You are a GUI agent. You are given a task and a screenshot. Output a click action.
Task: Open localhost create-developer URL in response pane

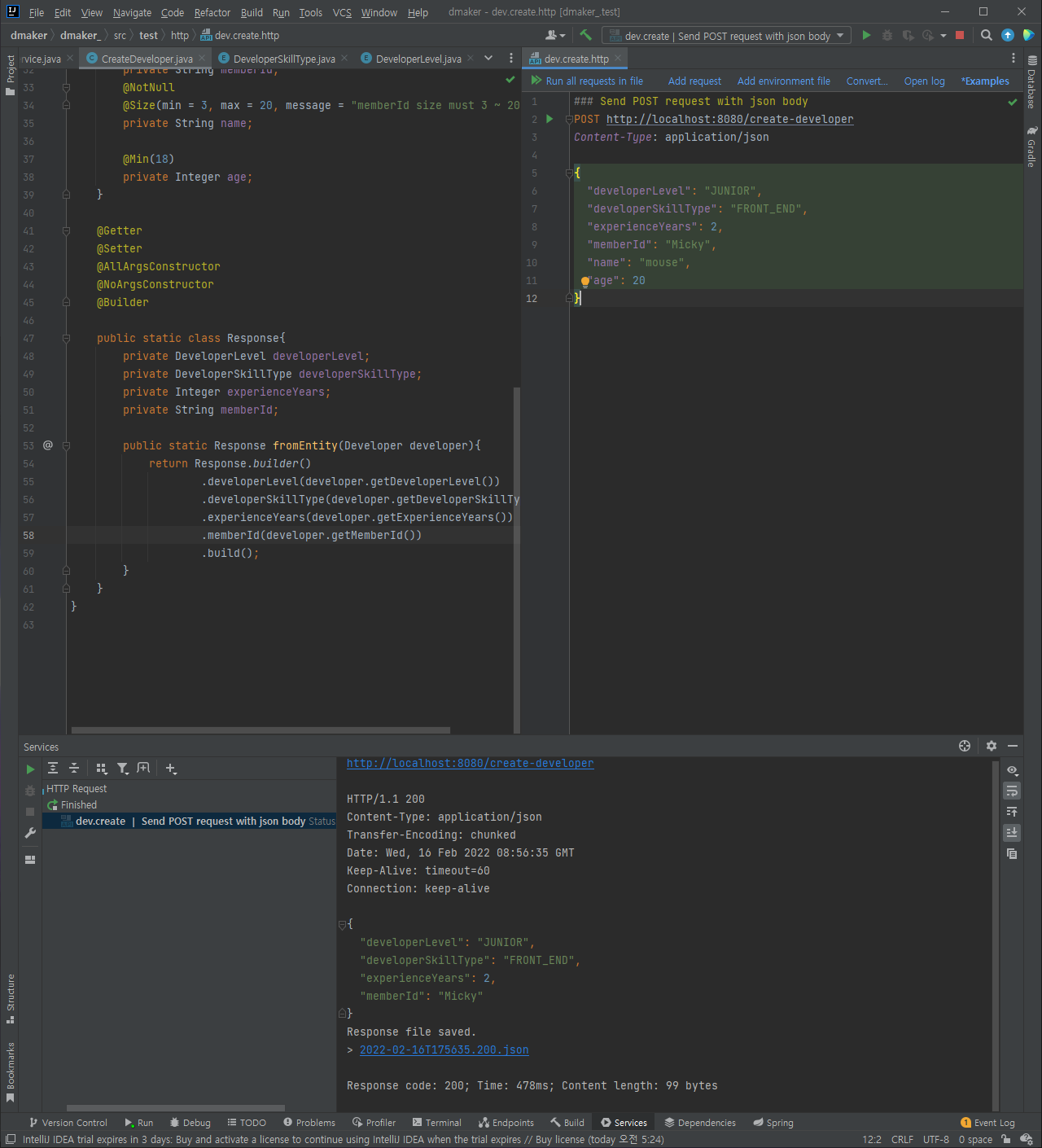471,763
